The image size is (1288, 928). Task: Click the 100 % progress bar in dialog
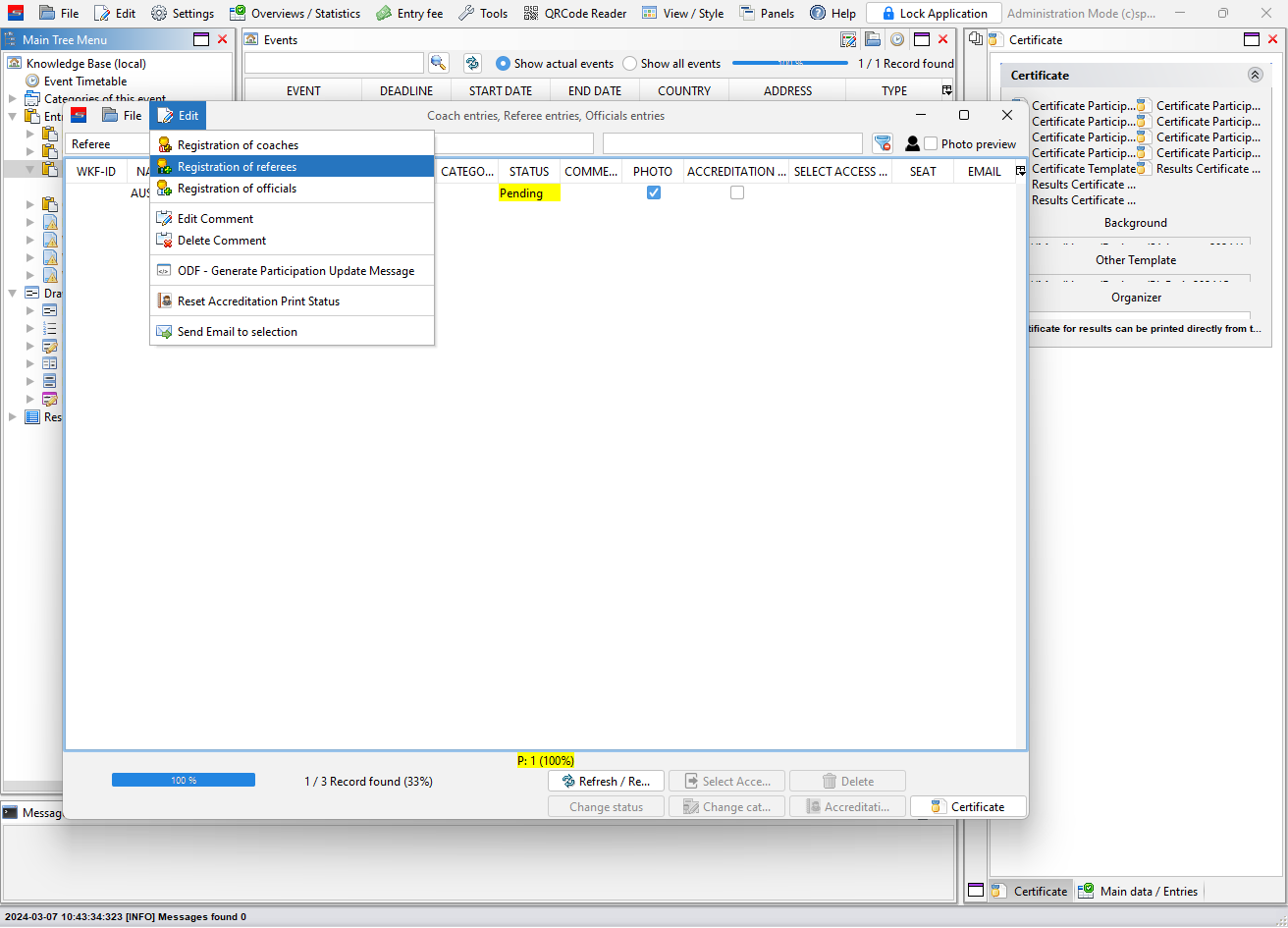coord(184,780)
